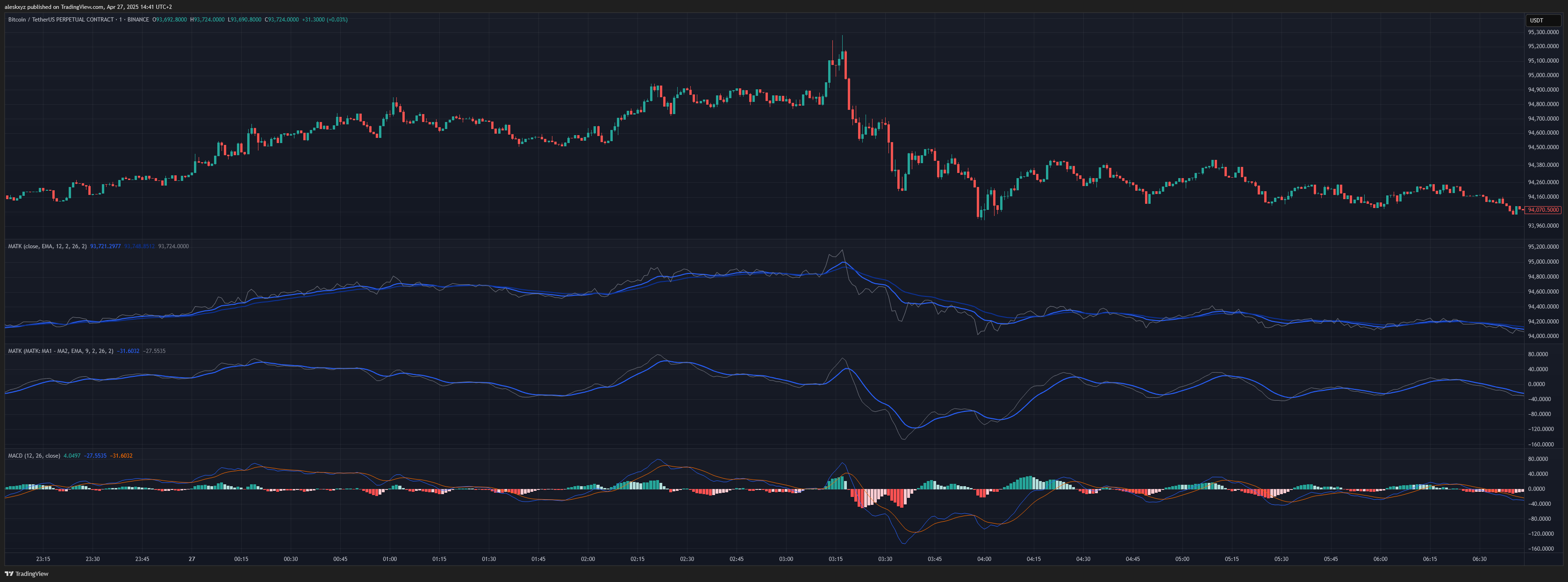
Task: Click the 94,500.0000 price scale label
Action: point(1543,147)
